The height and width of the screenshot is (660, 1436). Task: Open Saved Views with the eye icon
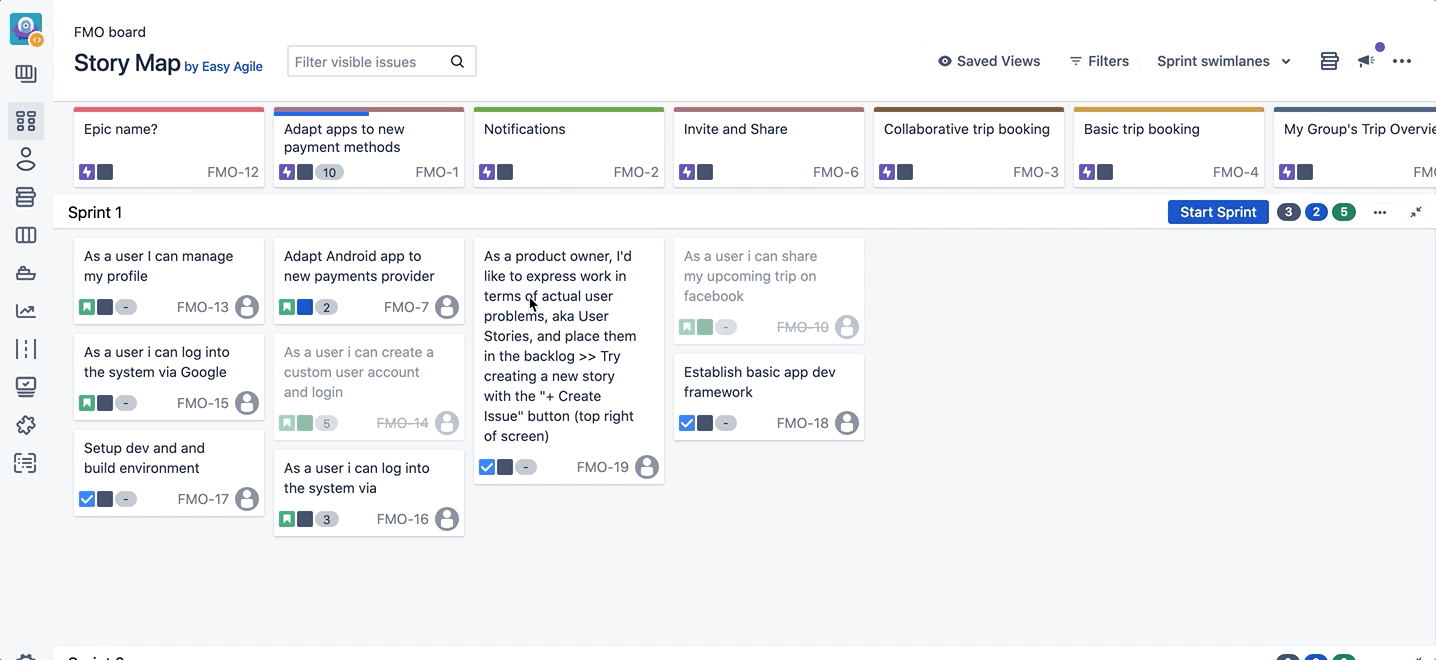[x=989, y=62]
